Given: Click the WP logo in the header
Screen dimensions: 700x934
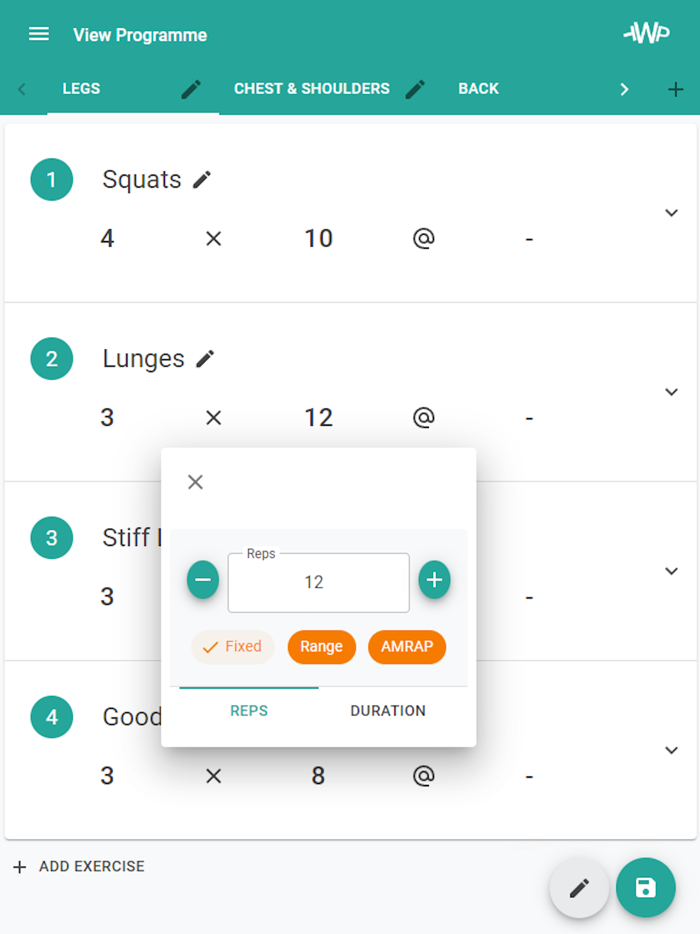Looking at the screenshot, I should click(x=646, y=33).
